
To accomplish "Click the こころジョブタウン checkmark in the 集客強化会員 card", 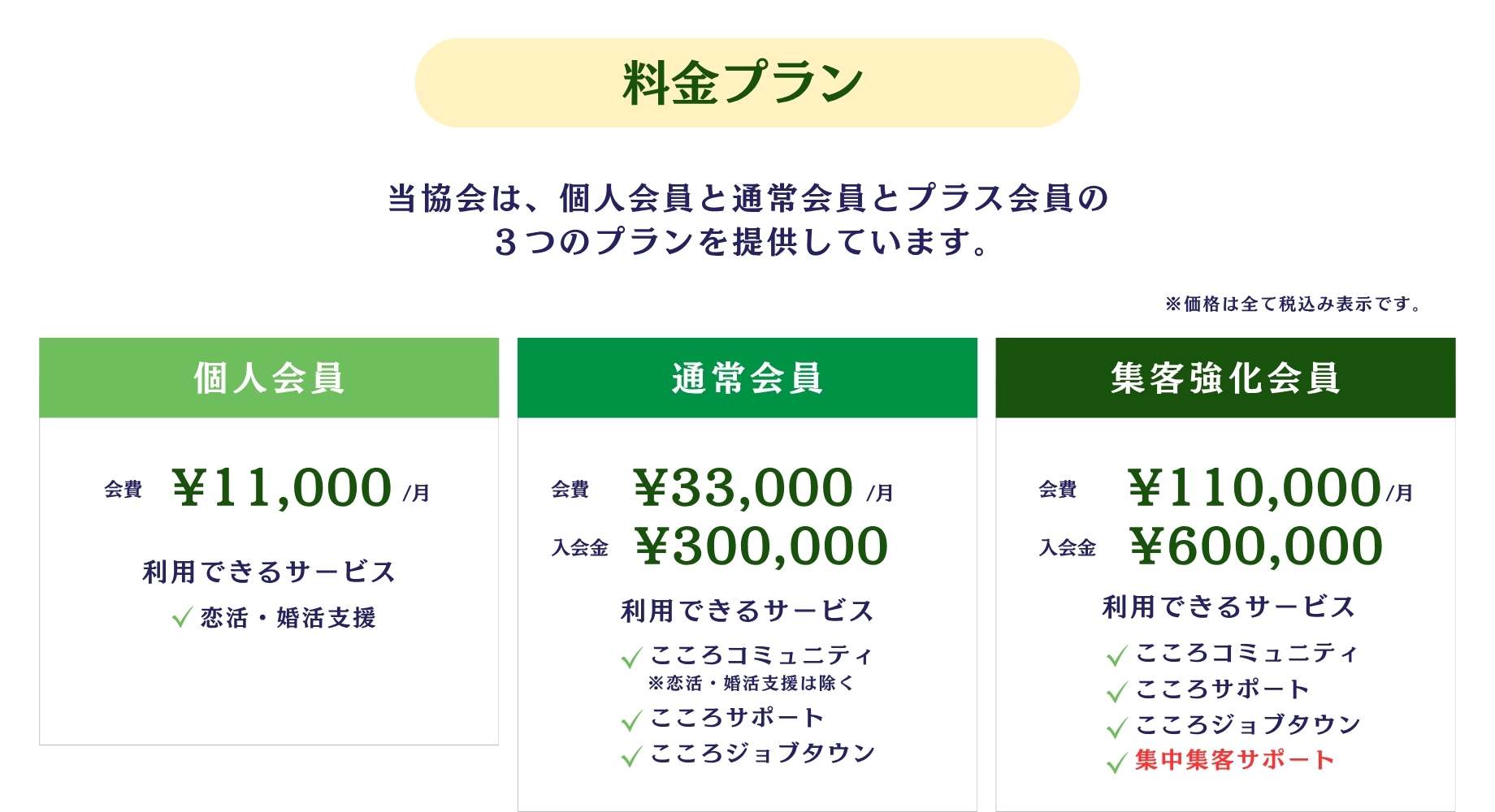I will coord(1117,727).
